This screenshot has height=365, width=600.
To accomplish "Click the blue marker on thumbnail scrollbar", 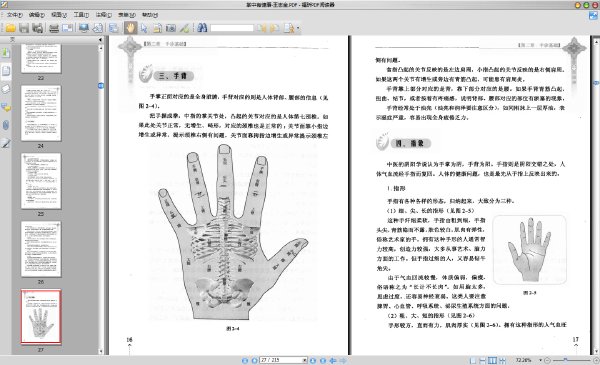I will [101, 86].
